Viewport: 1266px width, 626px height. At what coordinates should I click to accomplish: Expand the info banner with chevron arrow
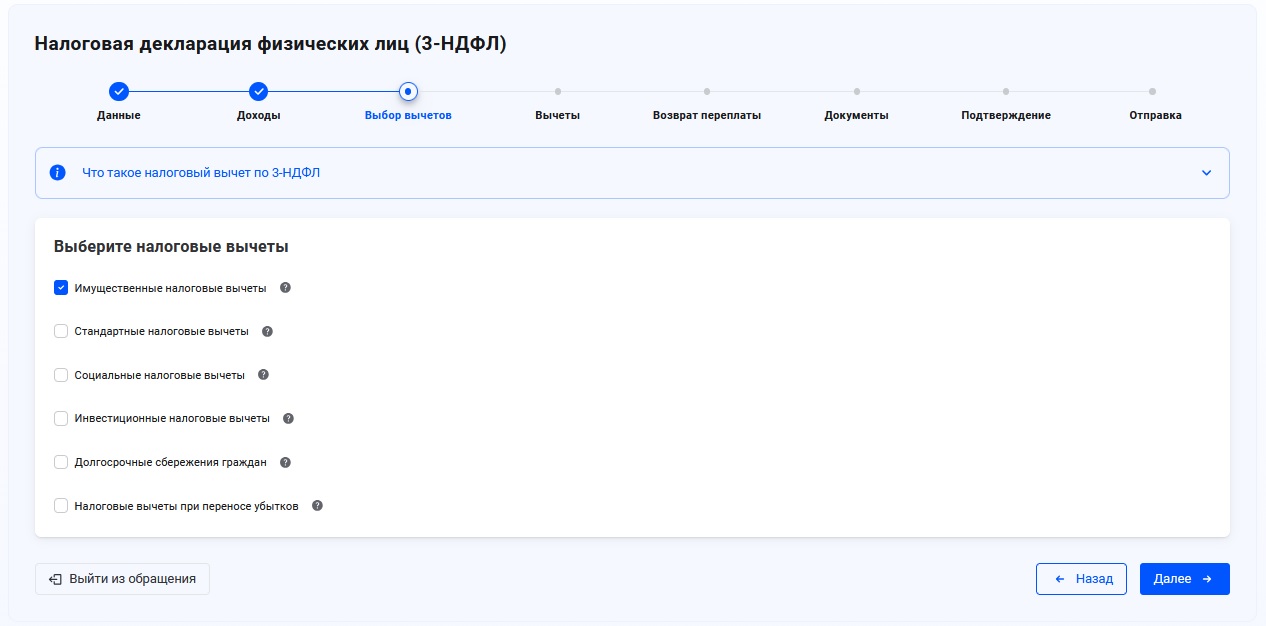pos(1206,173)
